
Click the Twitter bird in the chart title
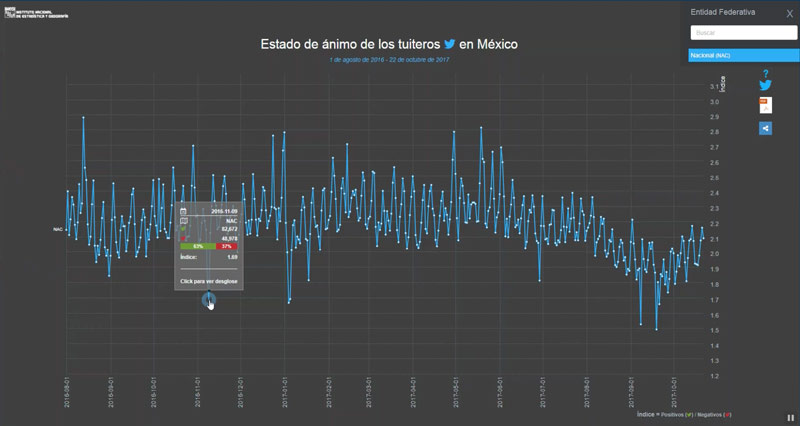[x=449, y=44]
